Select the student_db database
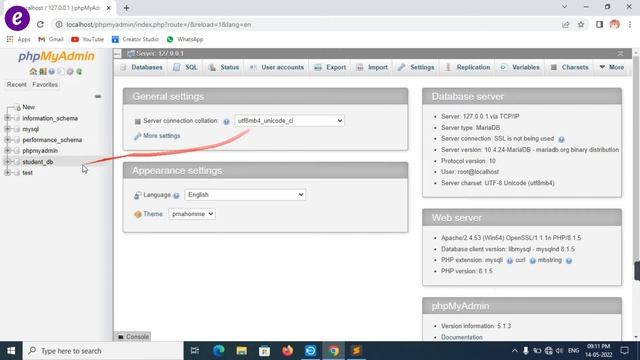The height and width of the screenshot is (360, 640). click(x=38, y=162)
